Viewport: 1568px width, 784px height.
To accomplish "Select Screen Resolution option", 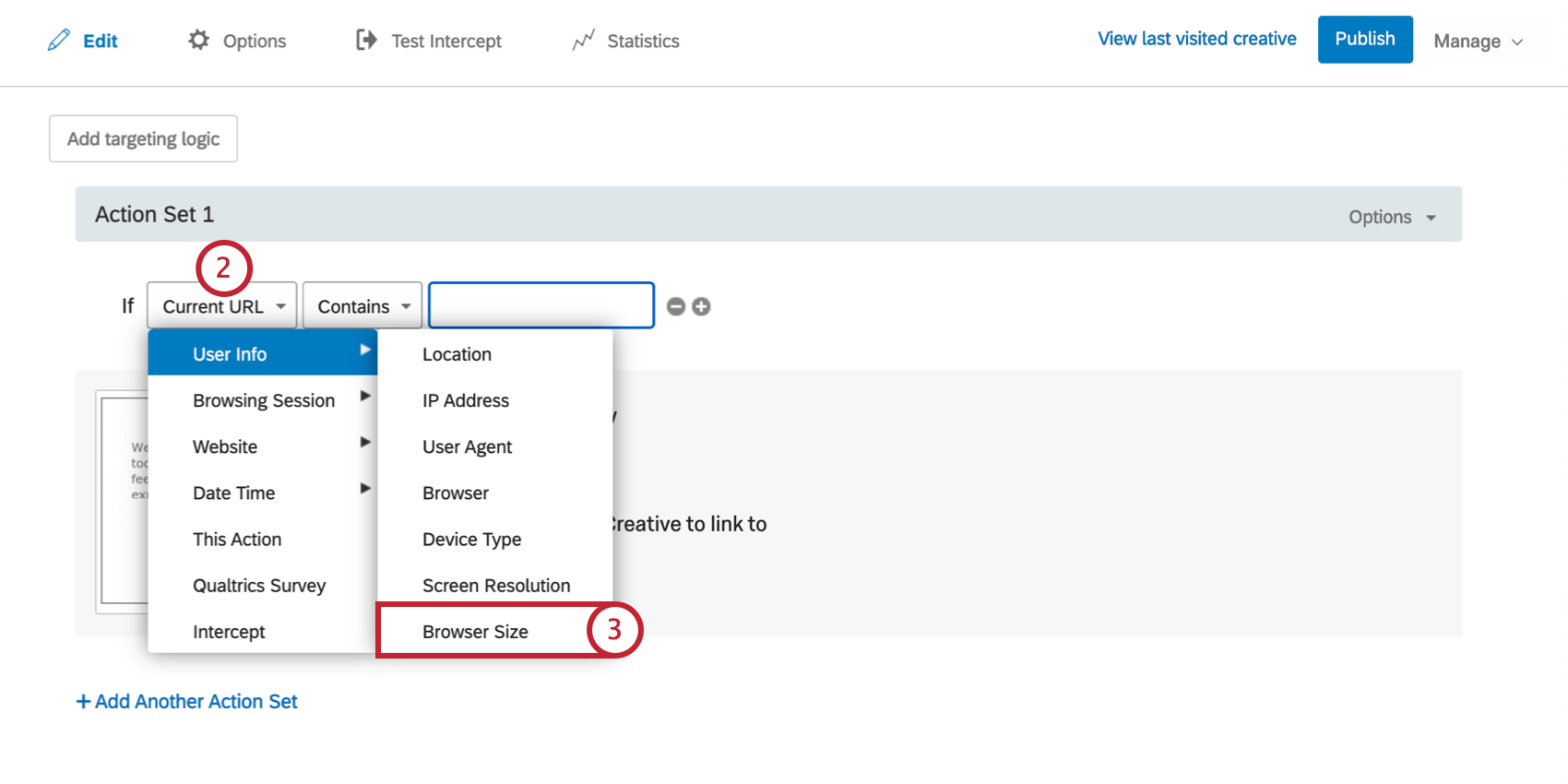I will coord(496,586).
